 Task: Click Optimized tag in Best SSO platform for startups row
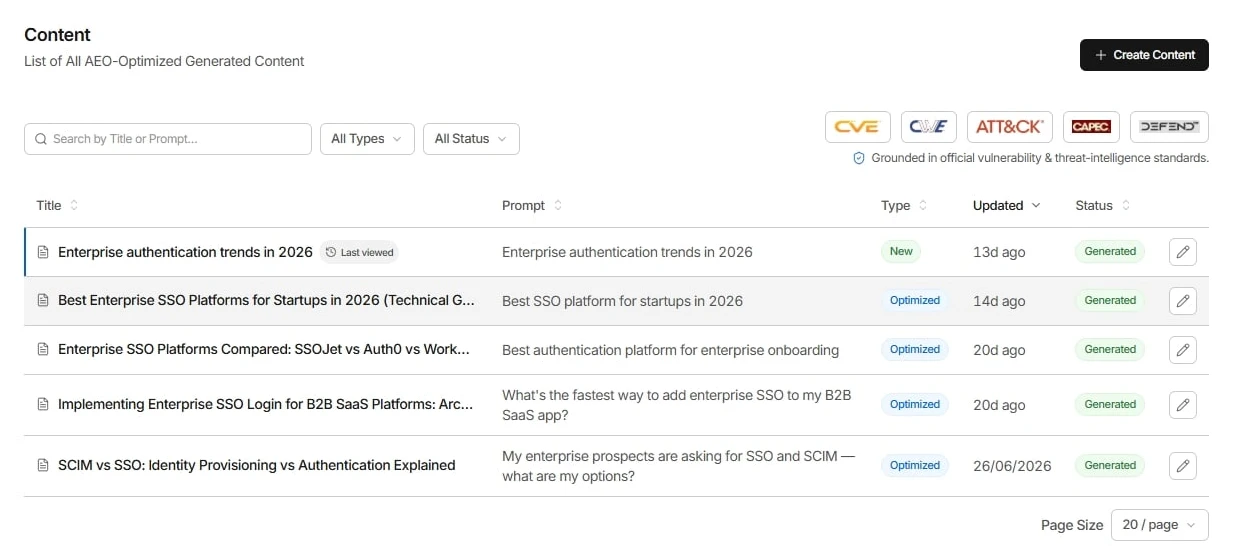coord(915,300)
